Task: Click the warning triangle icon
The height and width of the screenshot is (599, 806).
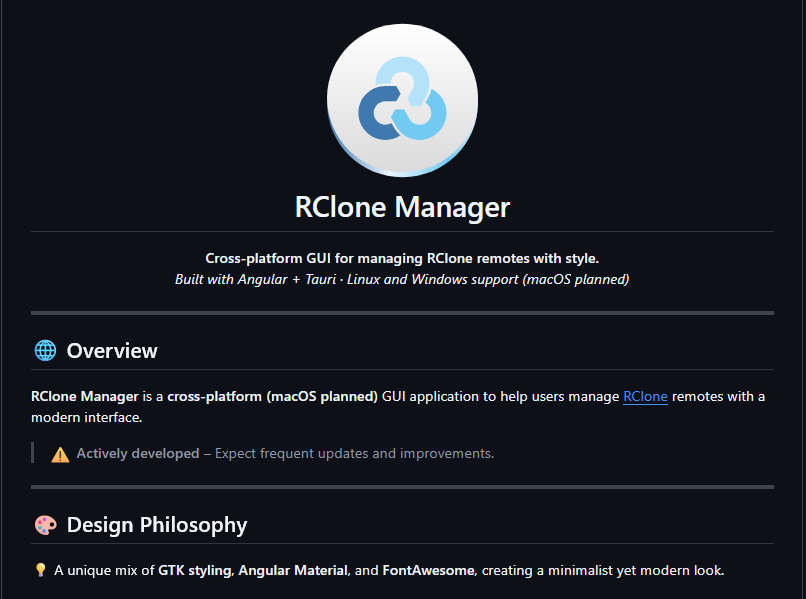Action: [x=60, y=455]
